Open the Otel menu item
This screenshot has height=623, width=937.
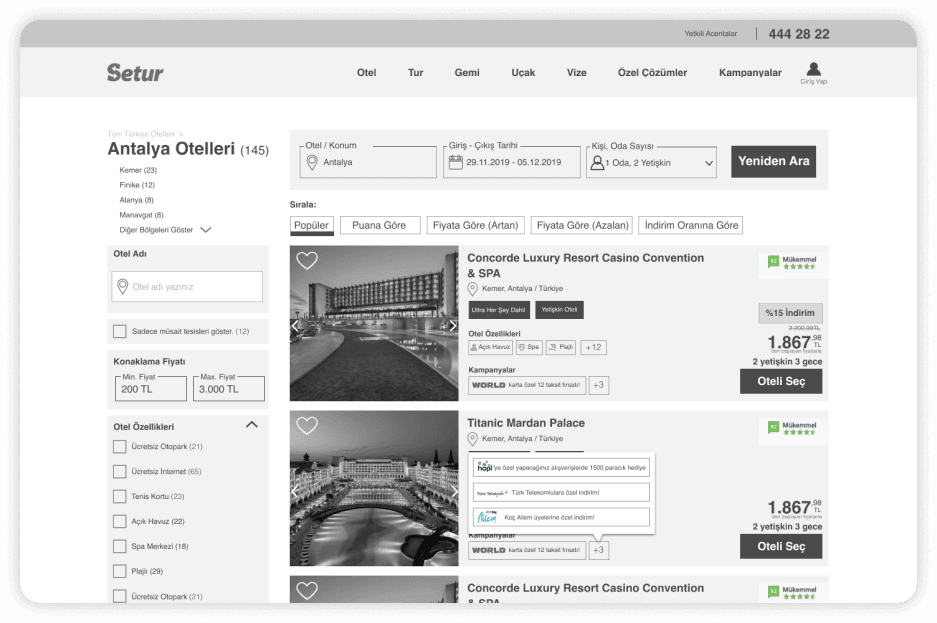pyautogui.click(x=366, y=73)
